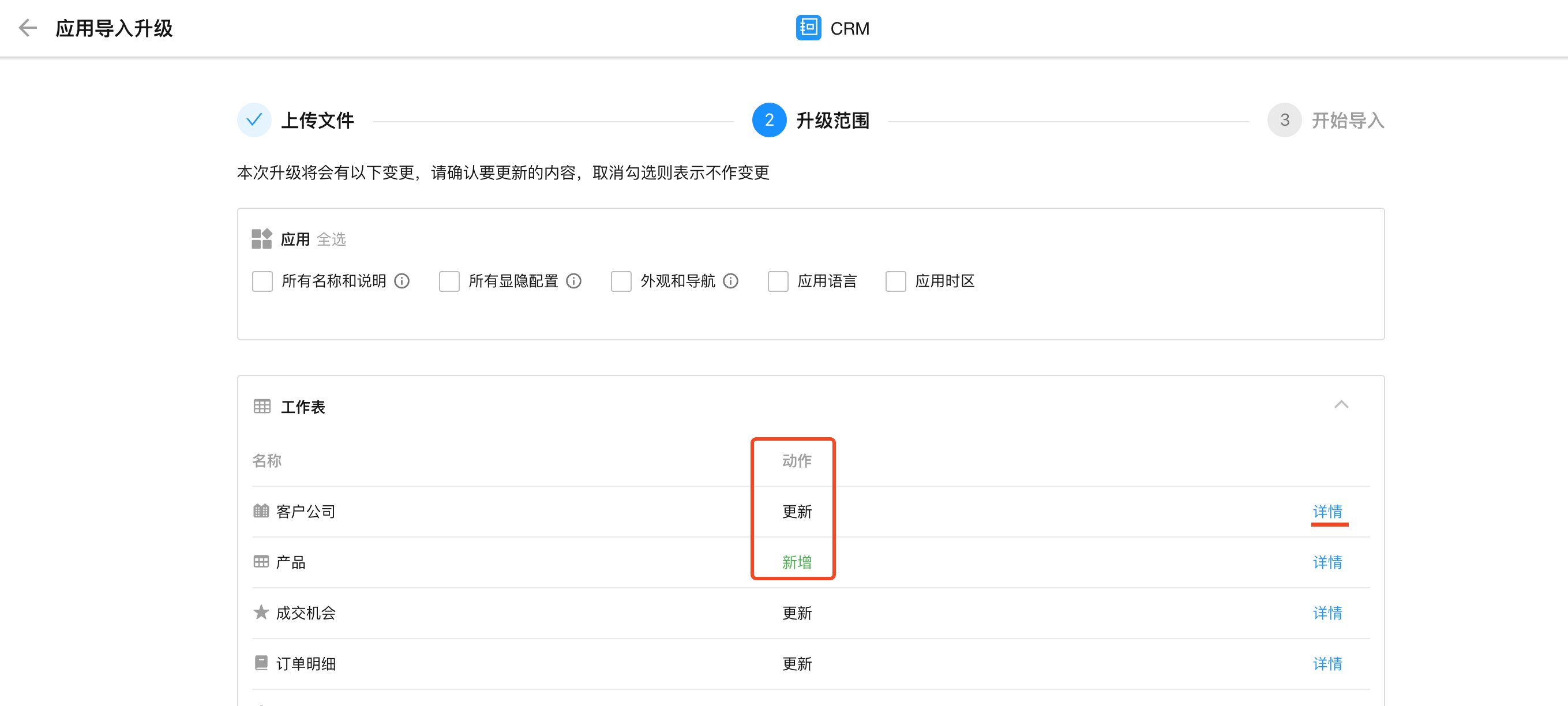Click the 成交机会 star icon
This screenshot has height=706, width=1568.
pyautogui.click(x=261, y=611)
